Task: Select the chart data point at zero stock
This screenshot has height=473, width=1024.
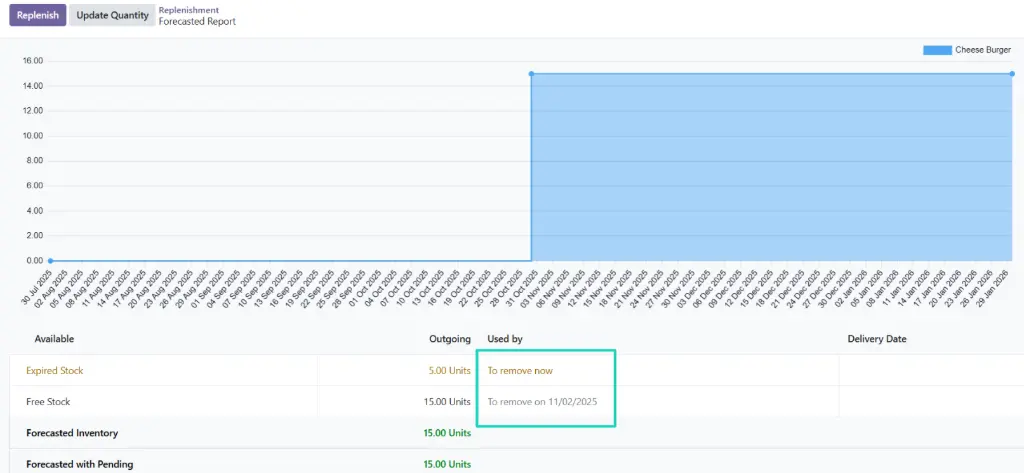Action: [x=51, y=261]
